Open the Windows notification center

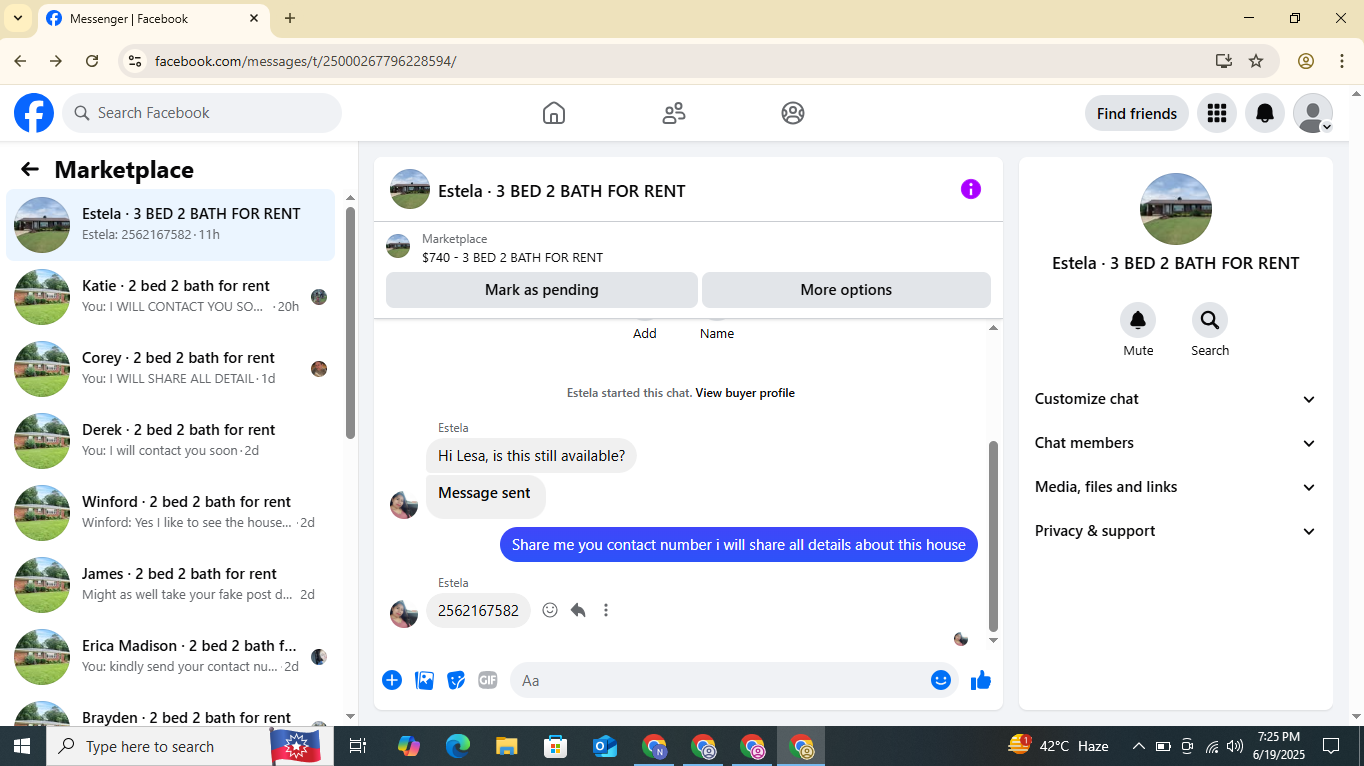[1331, 746]
